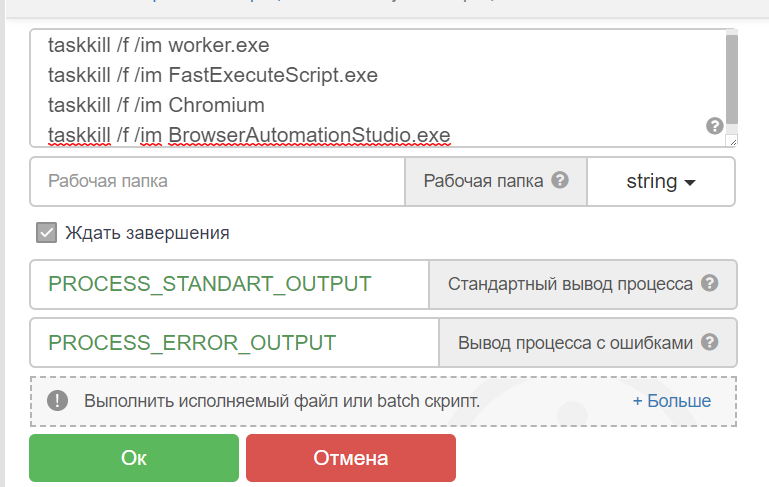Viewport: 769px width, 487px height.
Task: Click line taskkill /f /im Chromium
Action: point(156,105)
